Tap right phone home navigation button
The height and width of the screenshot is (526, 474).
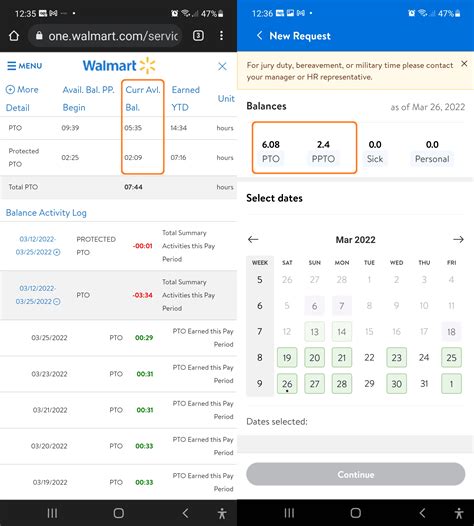click(x=356, y=513)
